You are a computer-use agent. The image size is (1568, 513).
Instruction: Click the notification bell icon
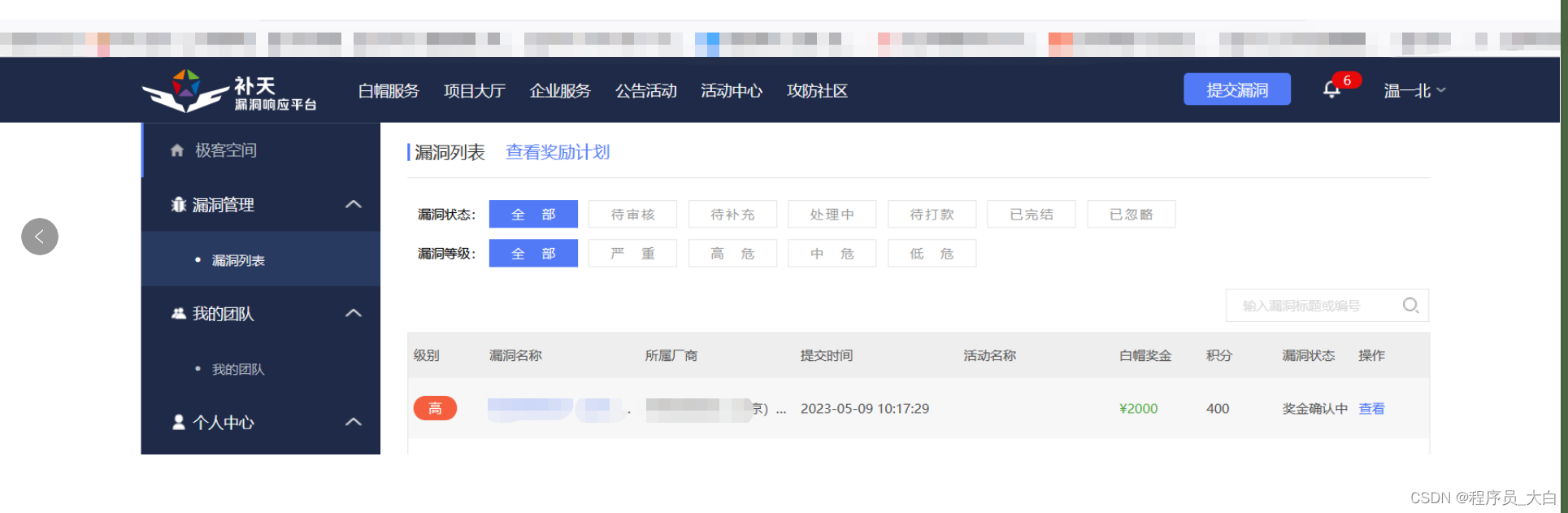1331,90
